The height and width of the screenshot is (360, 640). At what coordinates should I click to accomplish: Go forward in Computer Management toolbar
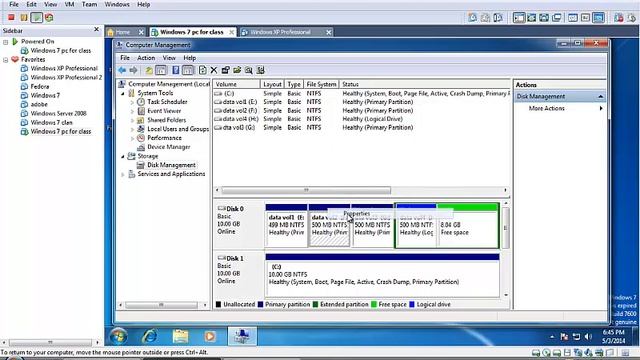click(133, 70)
